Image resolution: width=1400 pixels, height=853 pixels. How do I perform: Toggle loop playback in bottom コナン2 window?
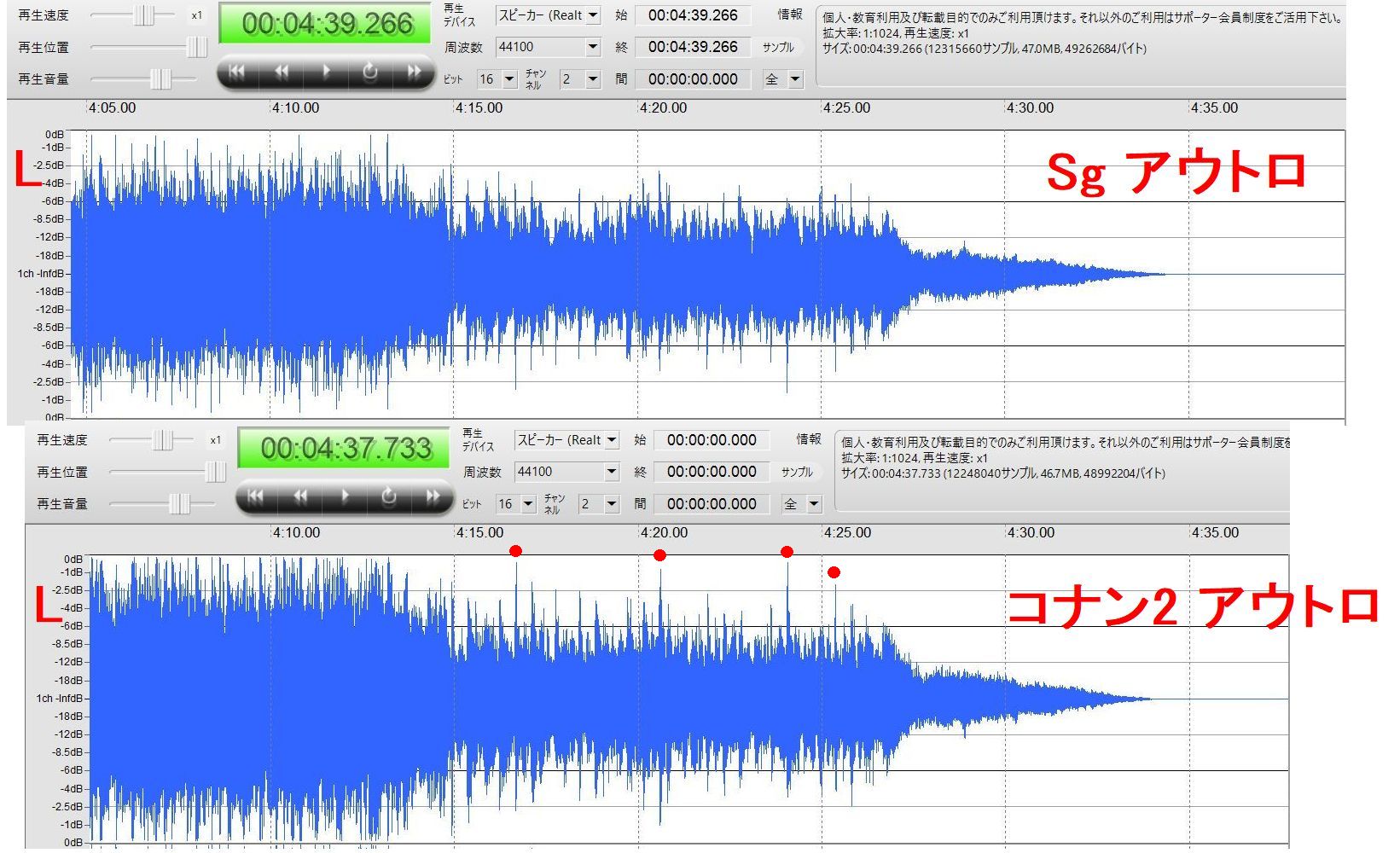[x=389, y=496]
